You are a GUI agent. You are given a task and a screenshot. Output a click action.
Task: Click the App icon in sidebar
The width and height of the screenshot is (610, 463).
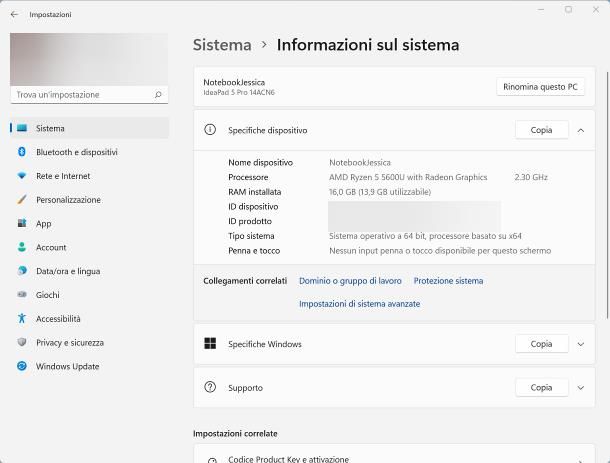point(22,223)
